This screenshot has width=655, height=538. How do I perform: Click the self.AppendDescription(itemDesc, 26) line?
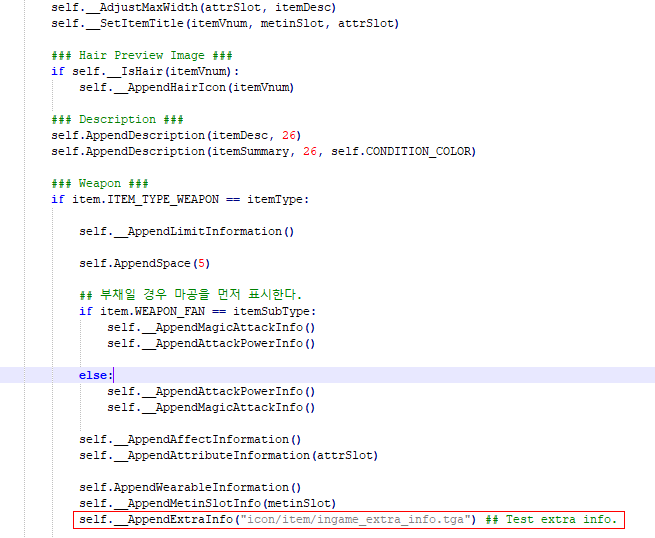tap(176, 135)
